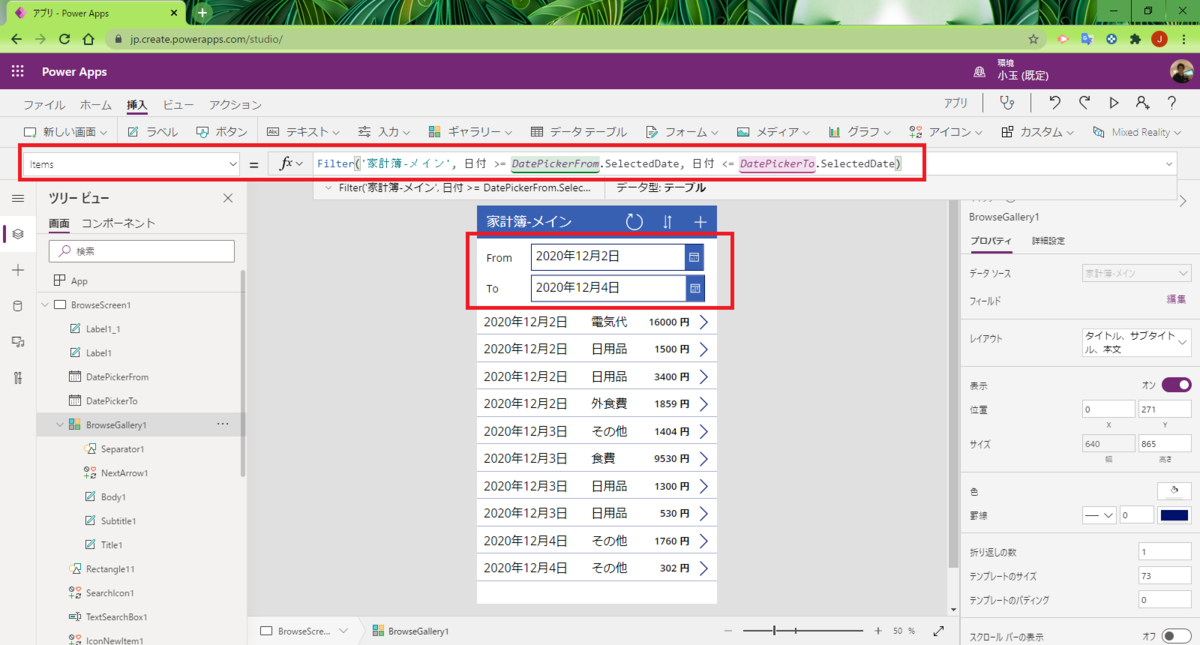Open the Power Apps waffle app launcher
The height and width of the screenshot is (645, 1200).
(17, 71)
